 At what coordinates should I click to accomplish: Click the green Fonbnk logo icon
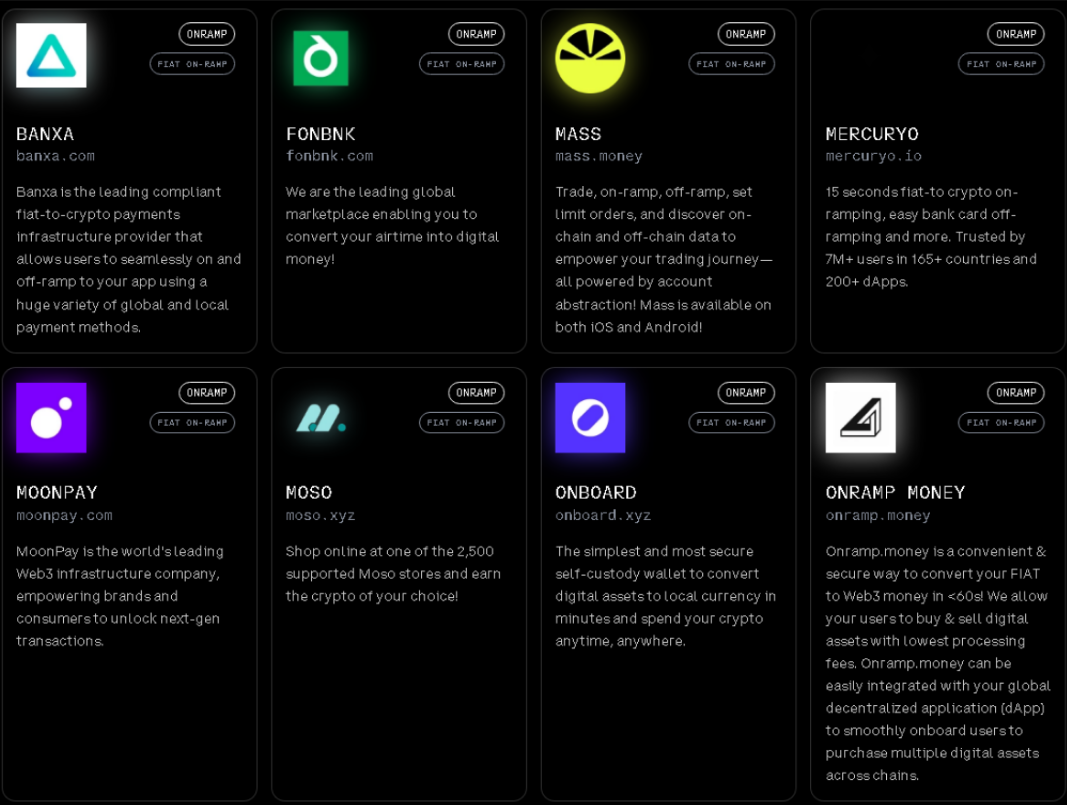(x=321, y=58)
